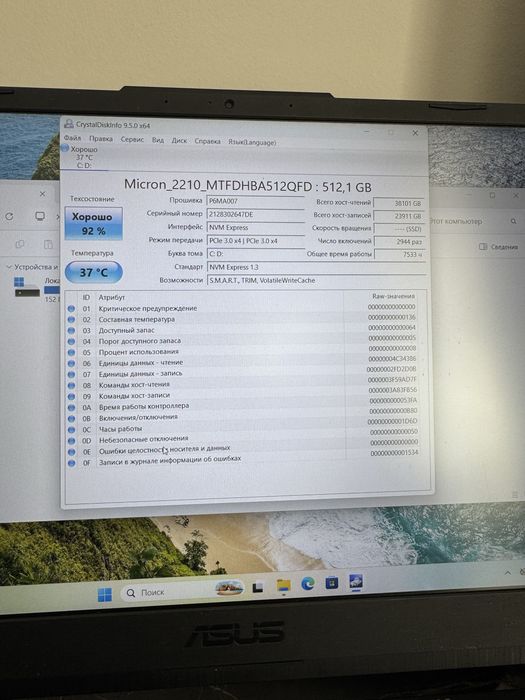Screen dimensions: 525x700
Task: Open the Файл menu
Action: click(73, 138)
